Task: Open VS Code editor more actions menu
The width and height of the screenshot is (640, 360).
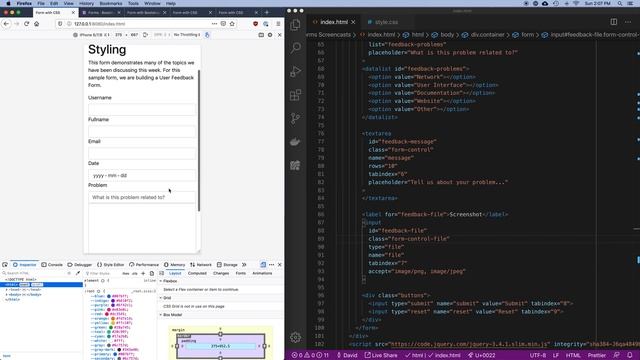Action: pos(628,22)
